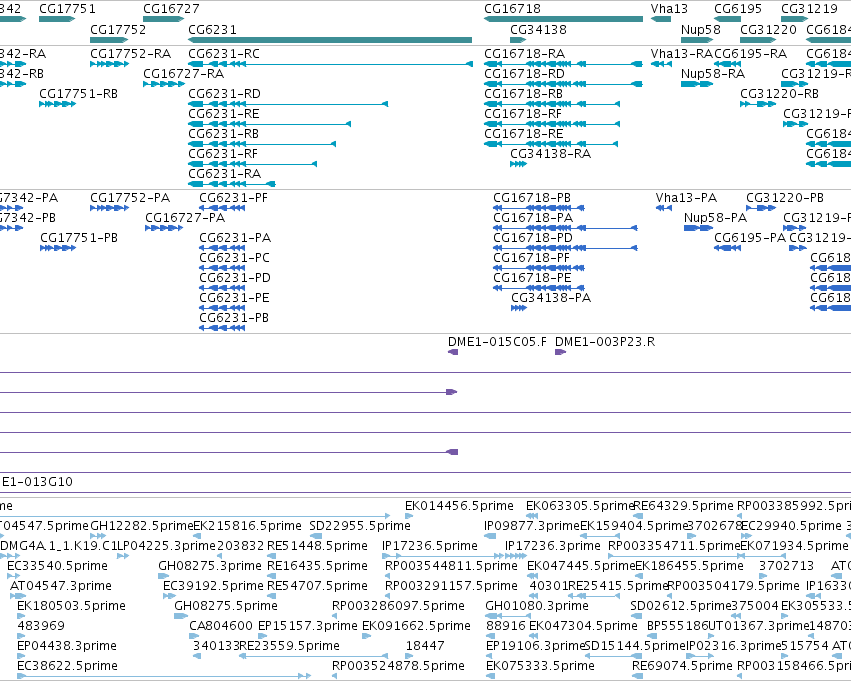Viewport: 851px width, 681px height.
Task: Select the CG6195 gene label
Action: coord(738,9)
